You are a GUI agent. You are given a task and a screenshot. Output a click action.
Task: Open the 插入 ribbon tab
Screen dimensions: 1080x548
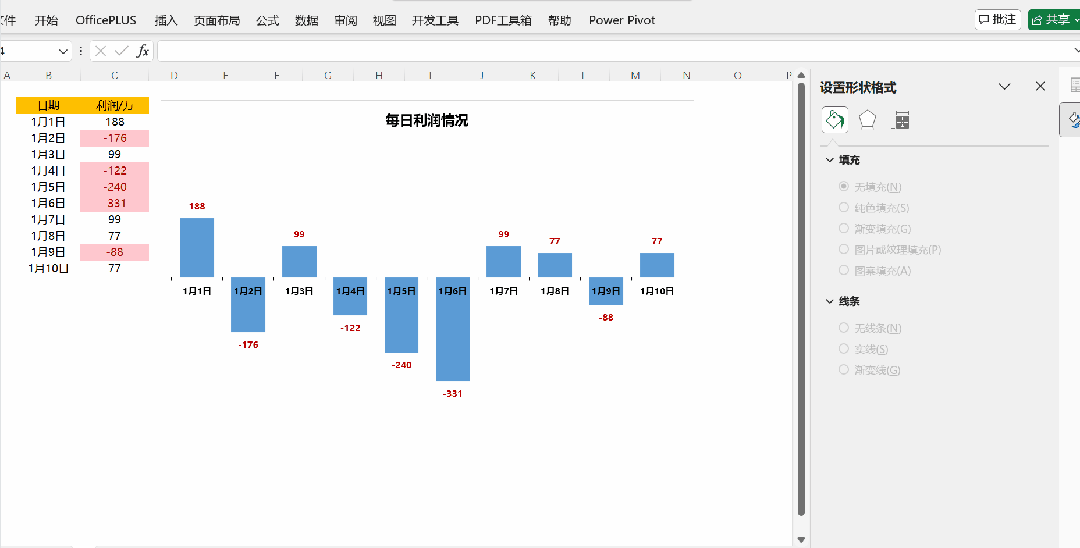(x=166, y=20)
